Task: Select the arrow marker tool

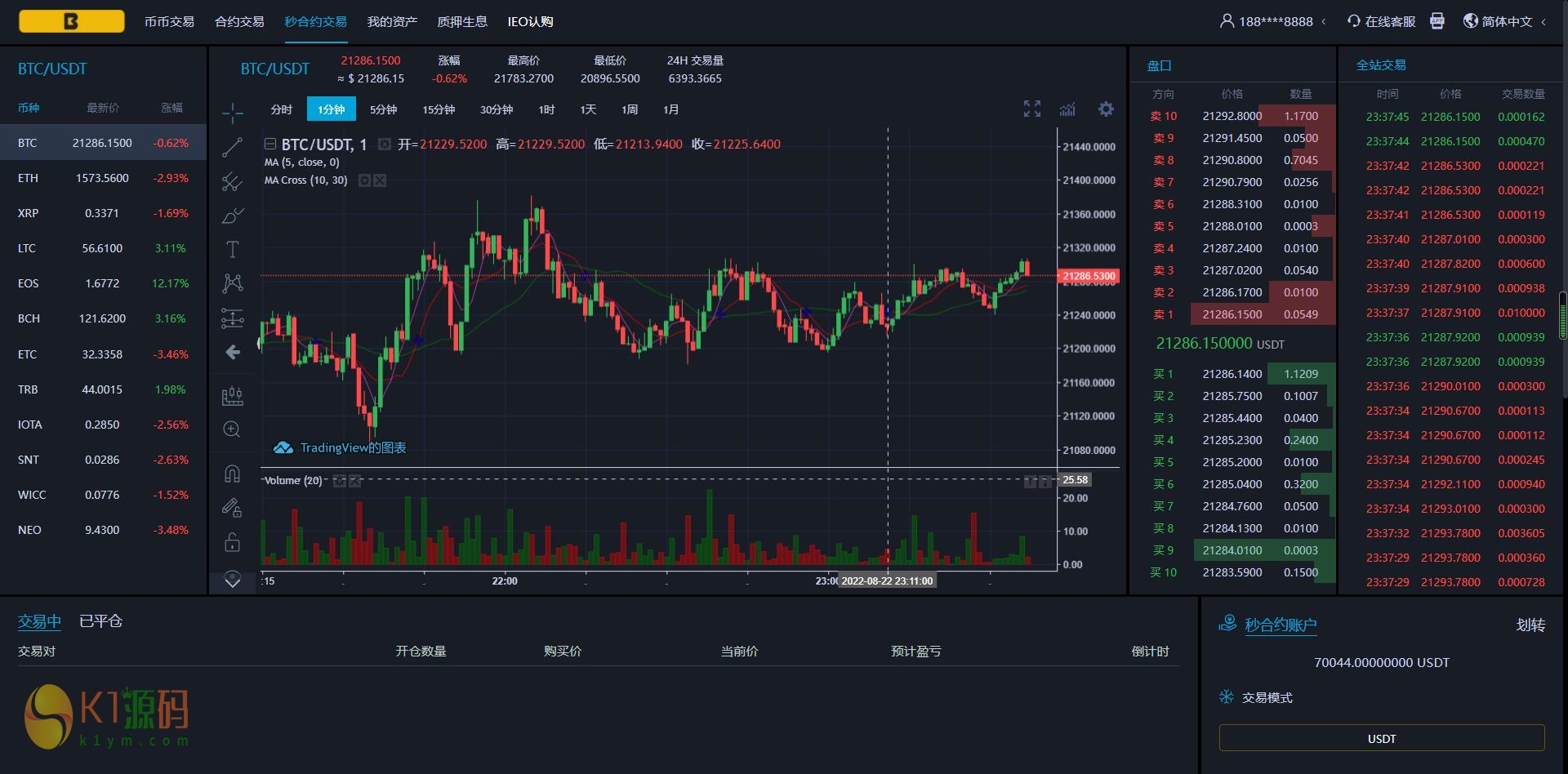Action: tap(233, 352)
